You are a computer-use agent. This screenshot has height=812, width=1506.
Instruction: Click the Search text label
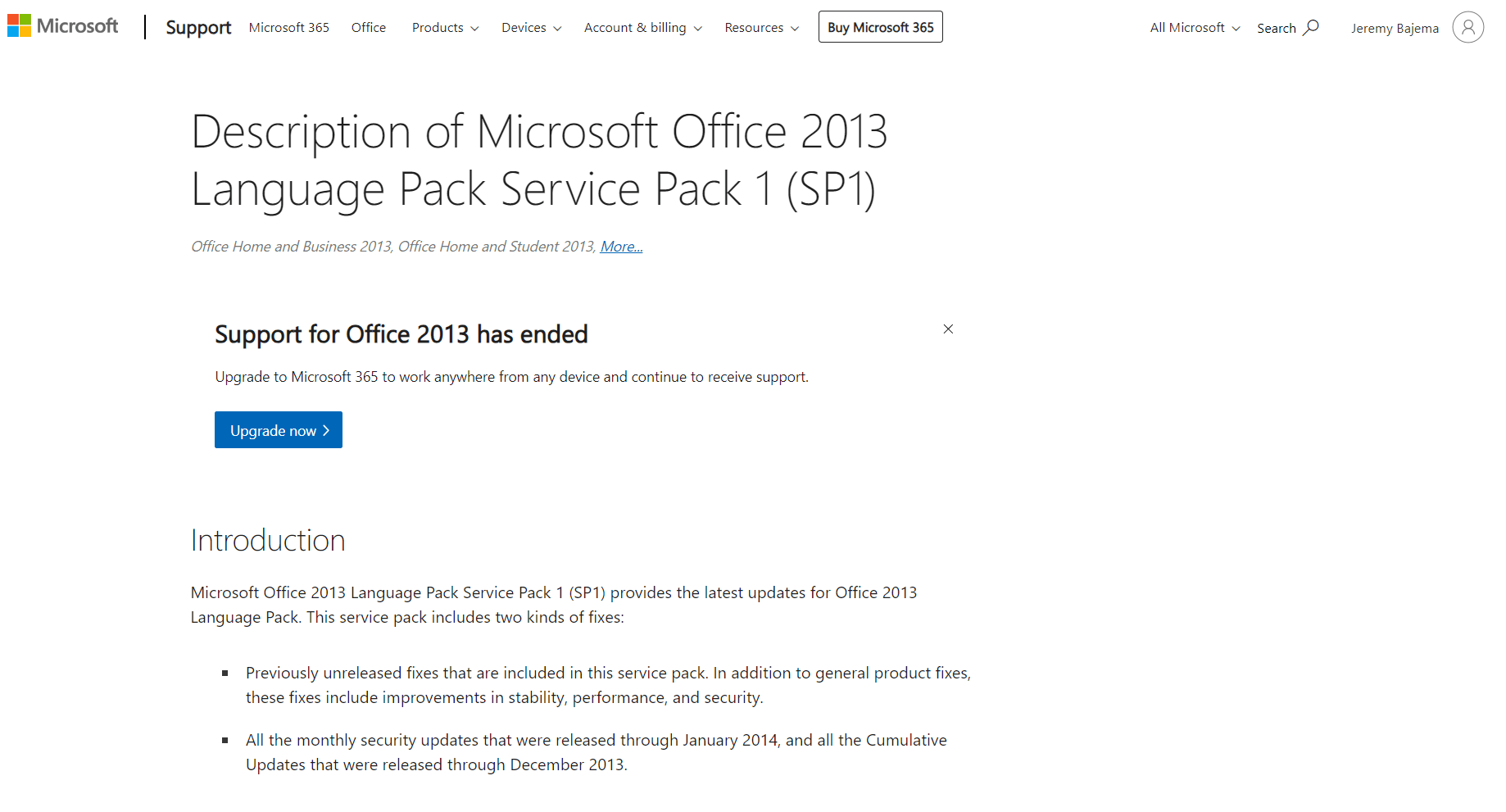[1276, 27]
